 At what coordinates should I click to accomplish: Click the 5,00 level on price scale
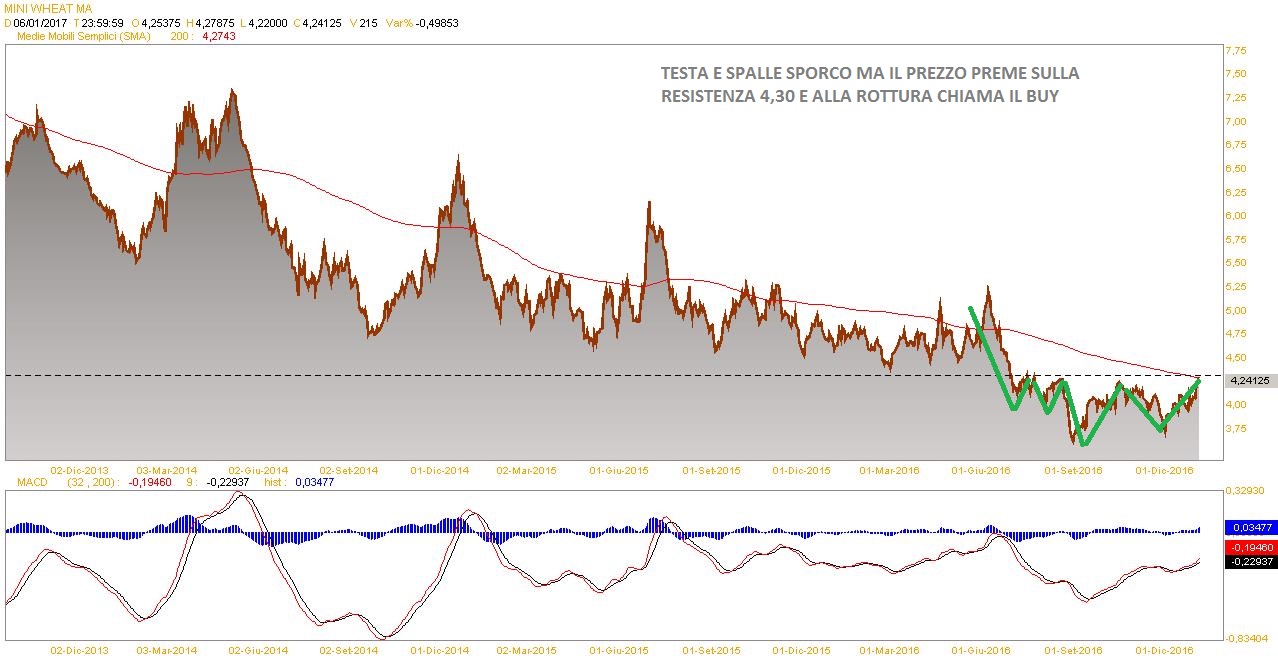pos(1236,310)
